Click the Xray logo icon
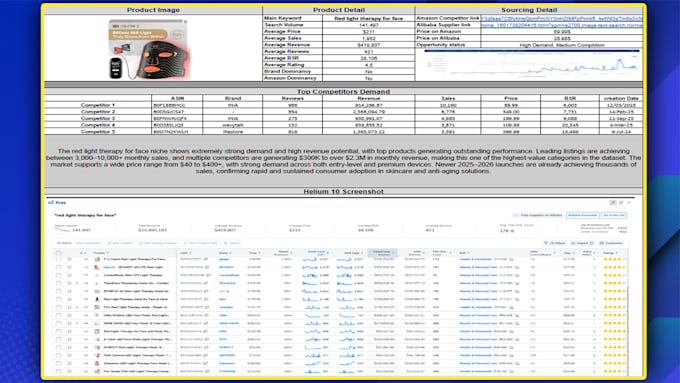The height and width of the screenshot is (383, 680). point(51,202)
